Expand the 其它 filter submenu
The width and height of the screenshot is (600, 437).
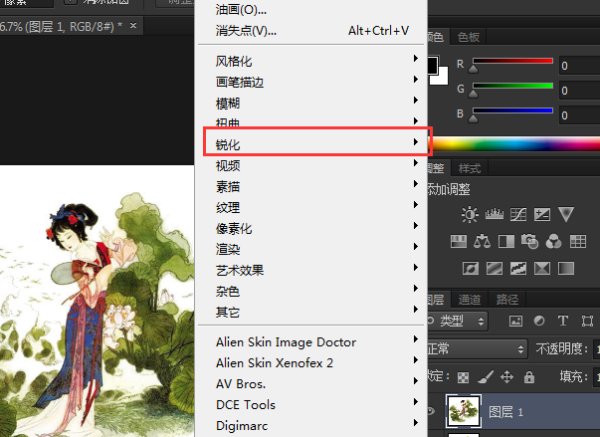311,312
